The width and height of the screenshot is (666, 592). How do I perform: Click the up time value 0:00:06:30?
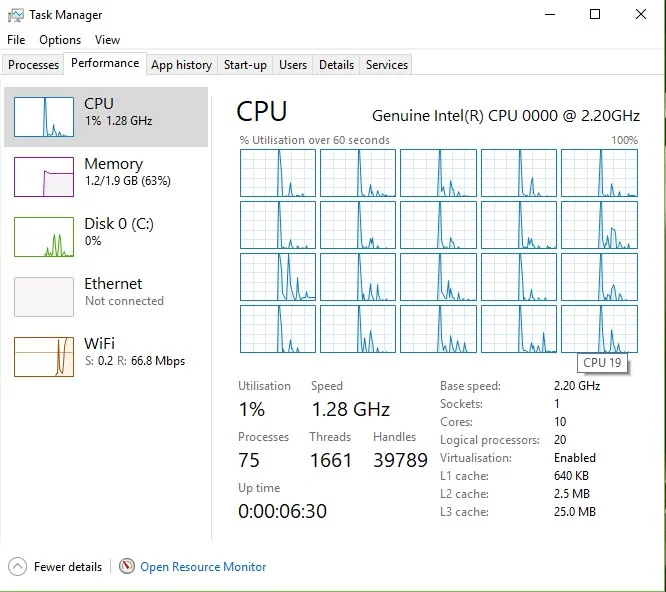(x=282, y=511)
